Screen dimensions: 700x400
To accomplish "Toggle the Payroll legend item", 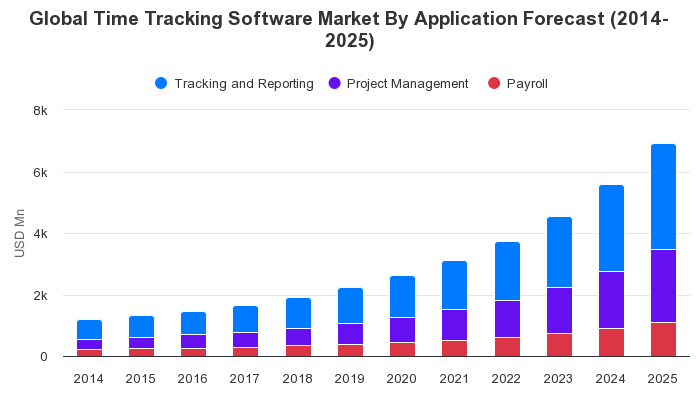I will 518,83.
